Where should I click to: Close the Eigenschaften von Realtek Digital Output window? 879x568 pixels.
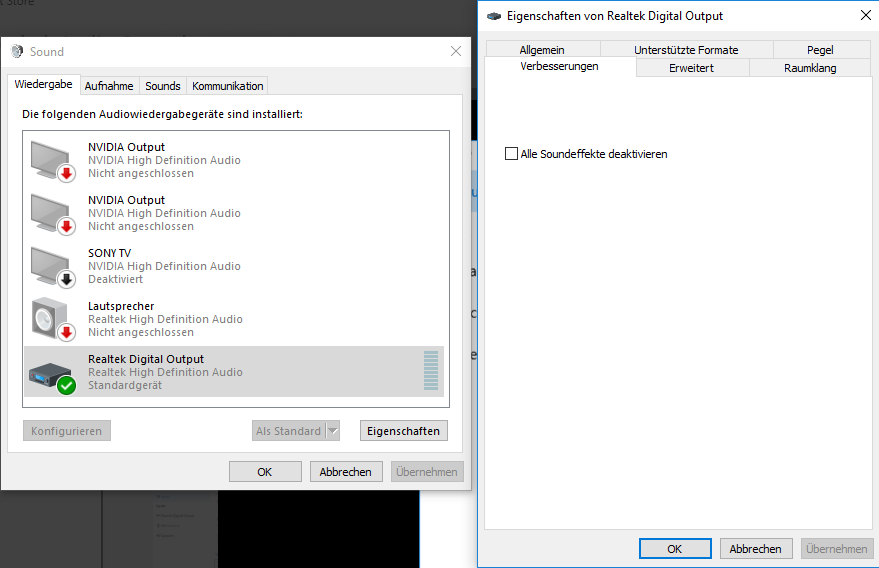866,15
